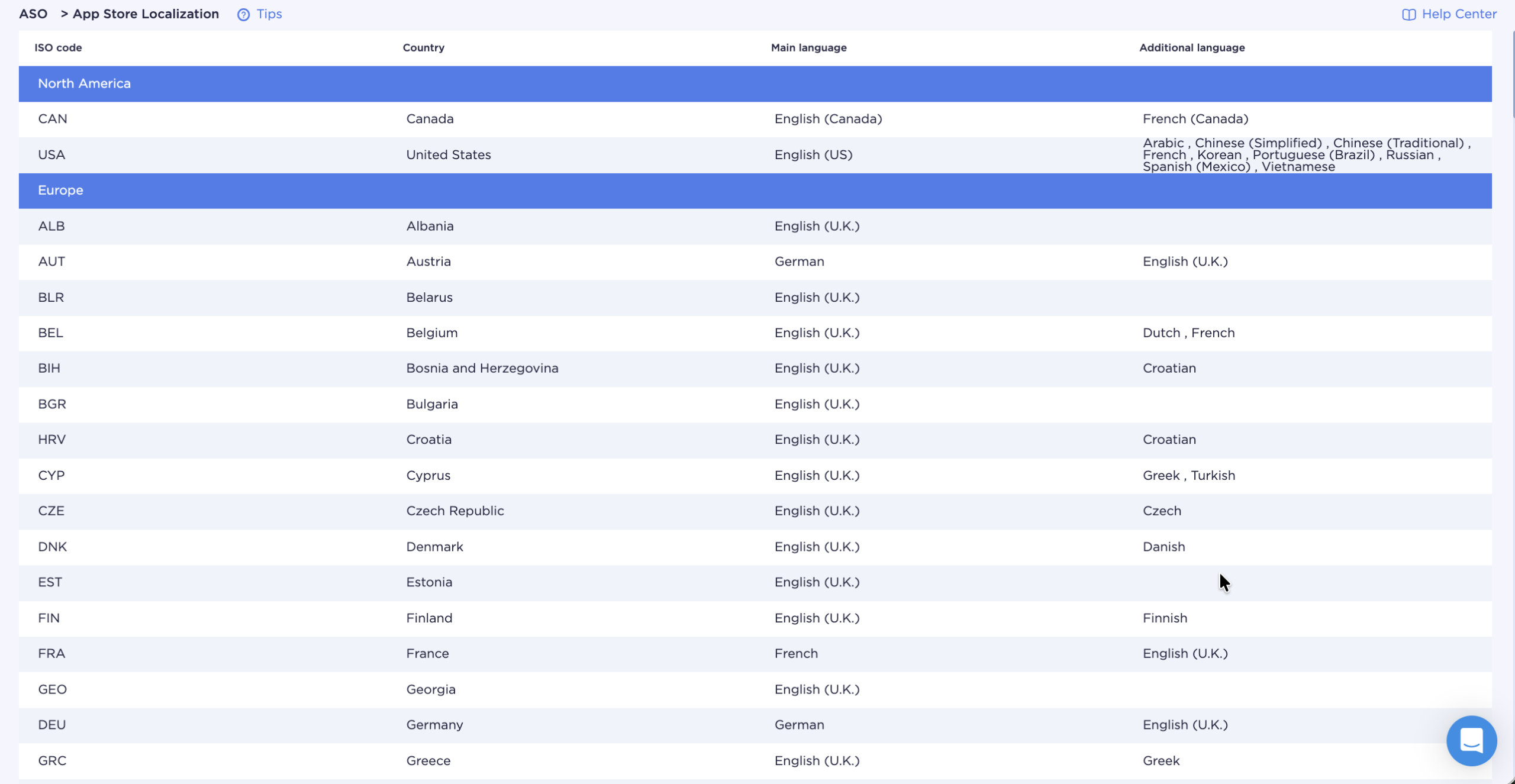Click ASO breadcrumb
This screenshot has width=1515, height=784.
(33, 14)
